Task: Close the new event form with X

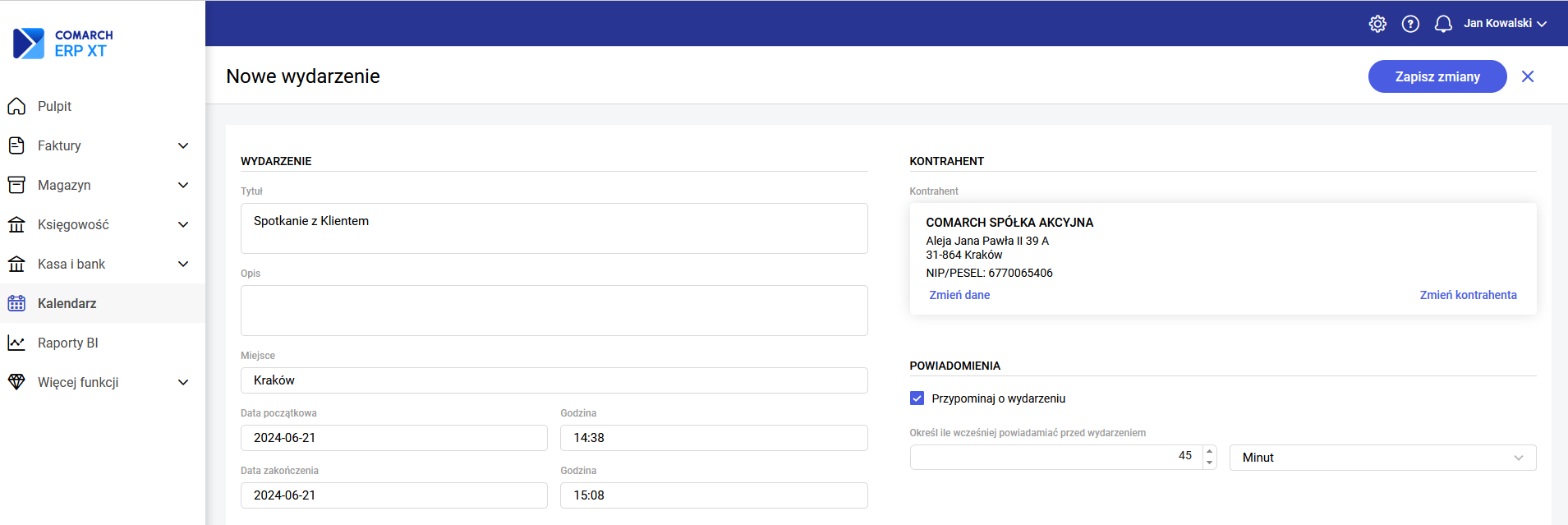Action: 1528,76
